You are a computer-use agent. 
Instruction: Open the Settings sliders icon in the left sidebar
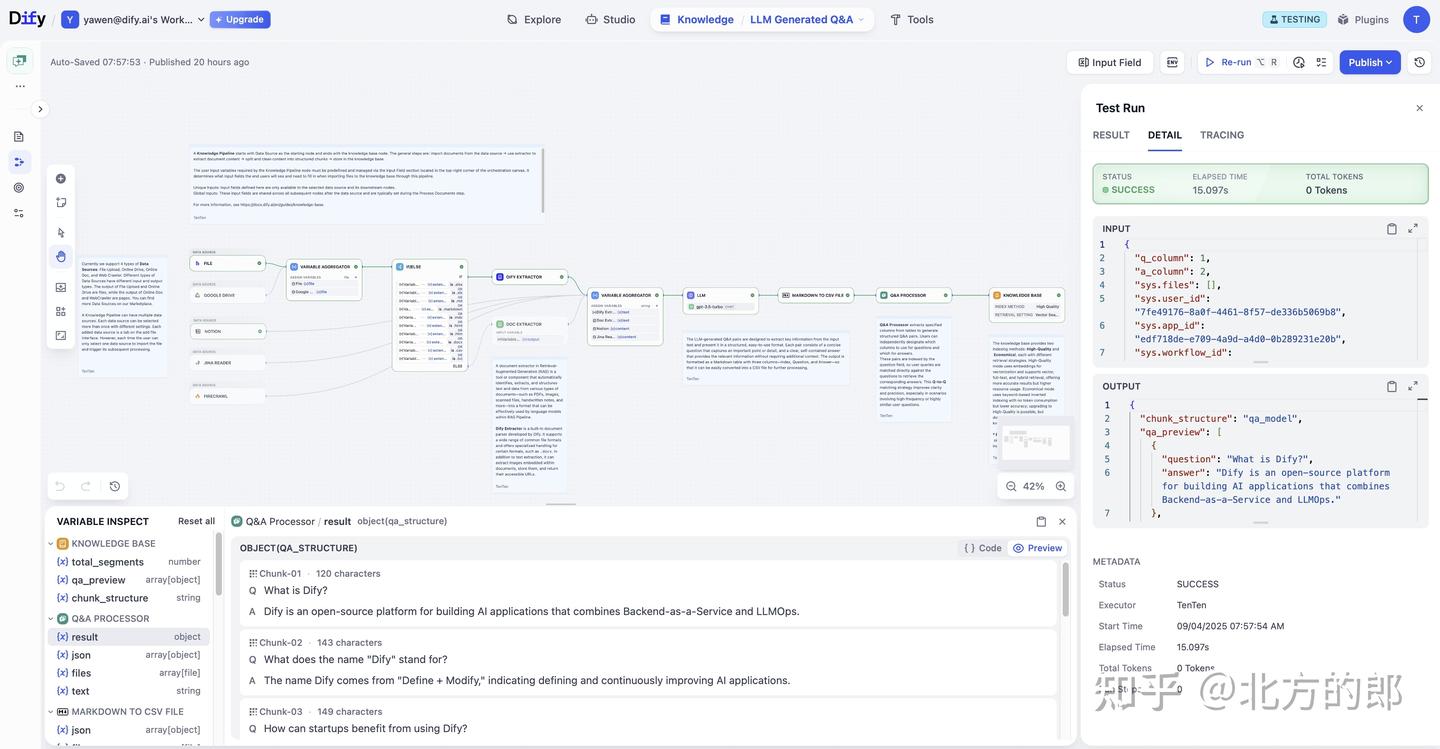click(19, 213)
